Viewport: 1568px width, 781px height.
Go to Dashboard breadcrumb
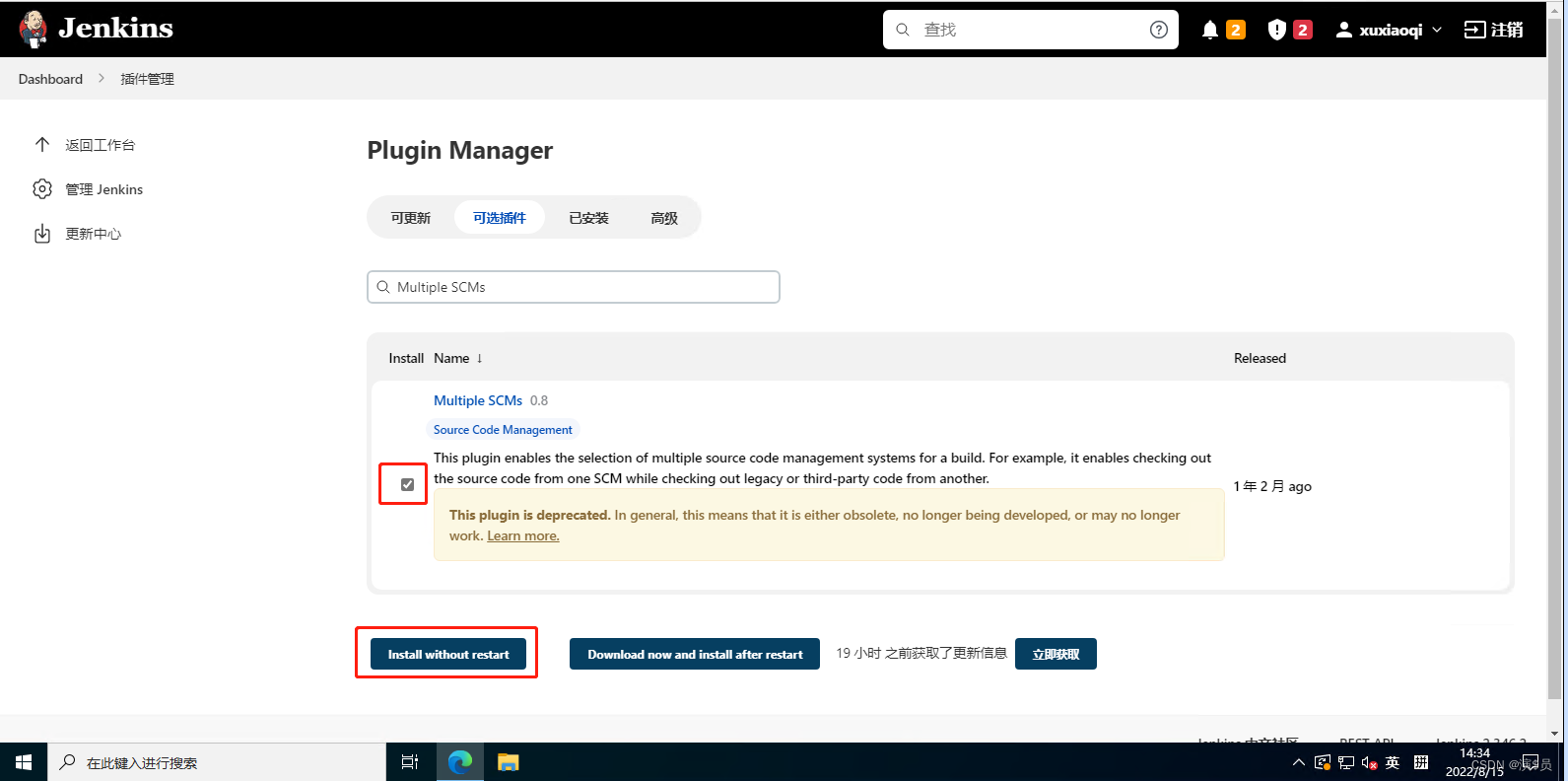[50, 79]
